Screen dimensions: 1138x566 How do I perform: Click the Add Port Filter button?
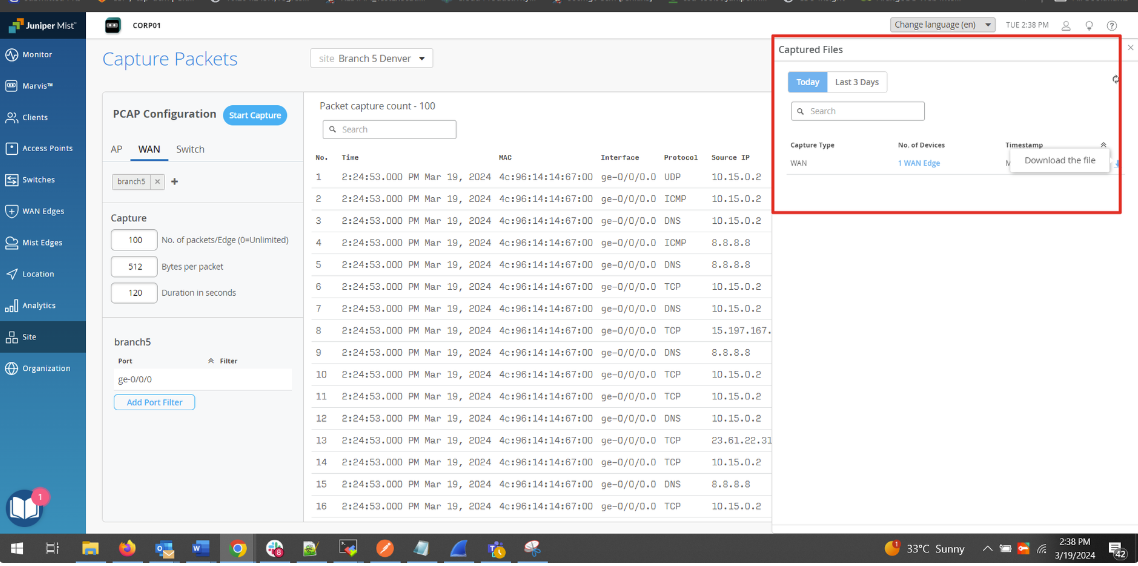tap(154, 402)
